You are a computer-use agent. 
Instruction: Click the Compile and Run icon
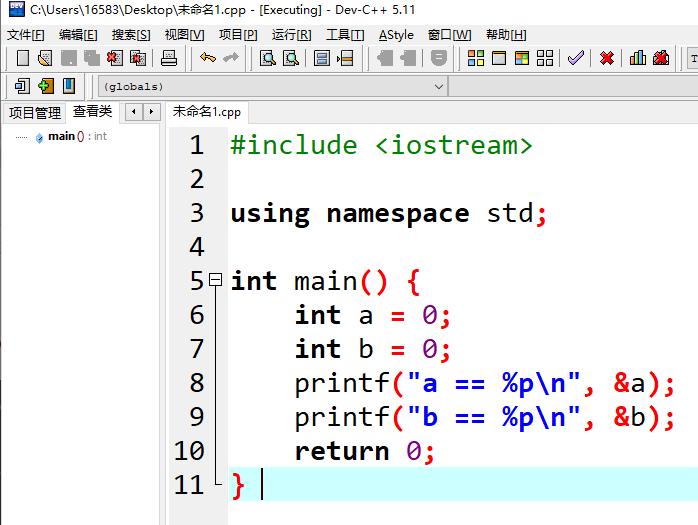[522, 58]
